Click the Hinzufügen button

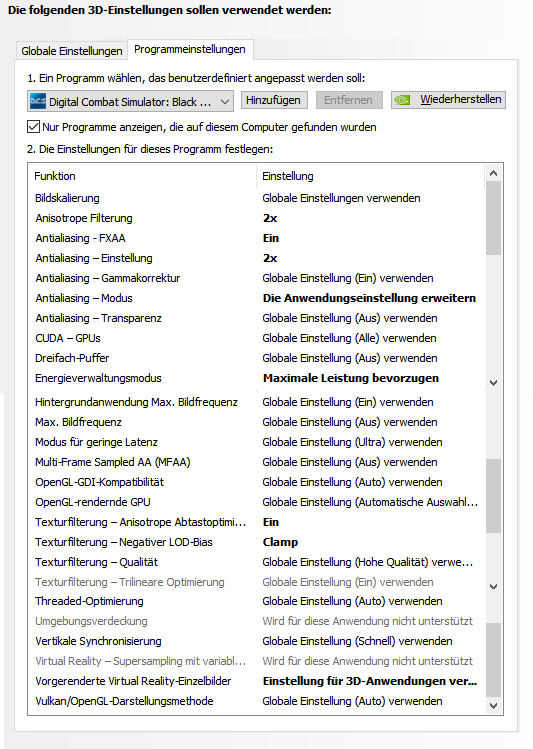tap(273, 100)
